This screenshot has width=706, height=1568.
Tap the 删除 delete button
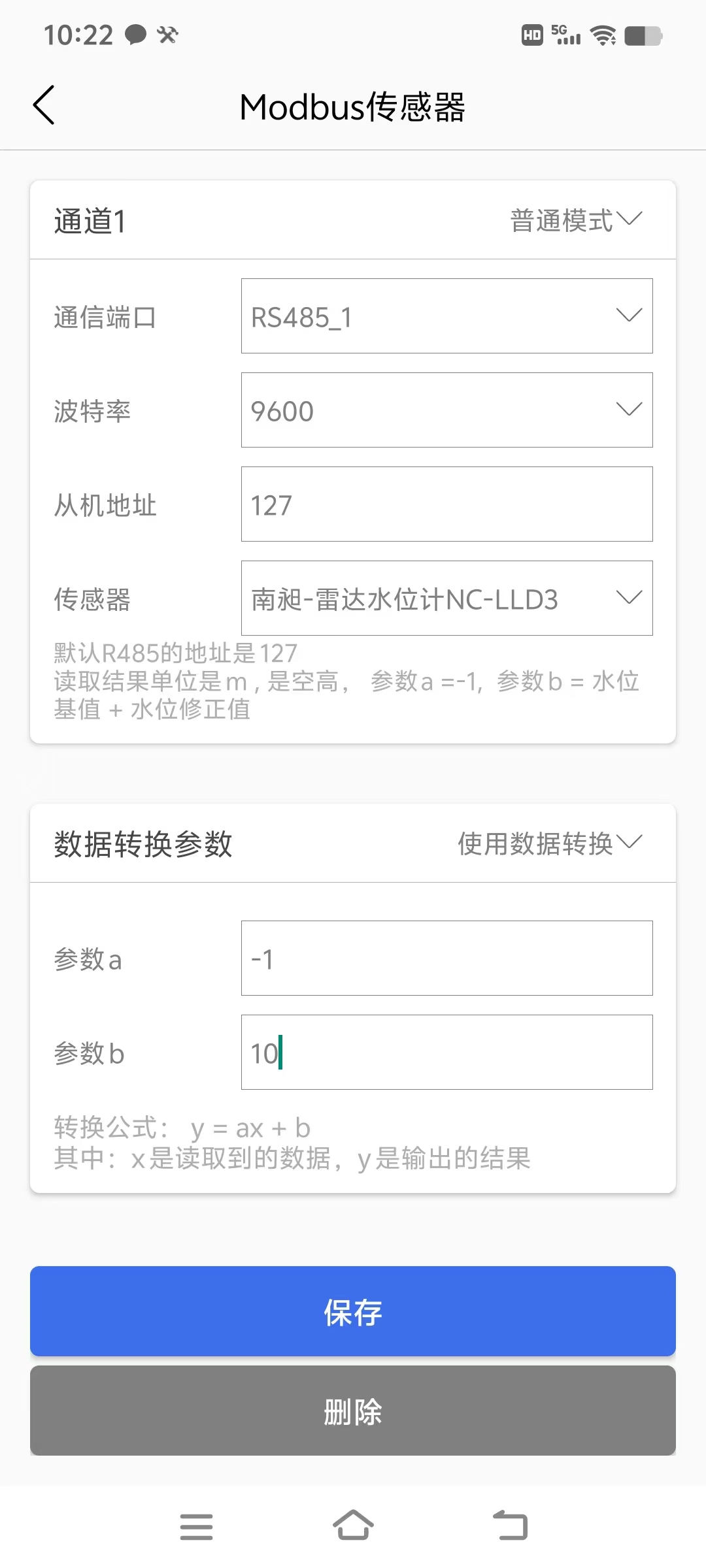pyautogui.click(x=353, y=1411)
